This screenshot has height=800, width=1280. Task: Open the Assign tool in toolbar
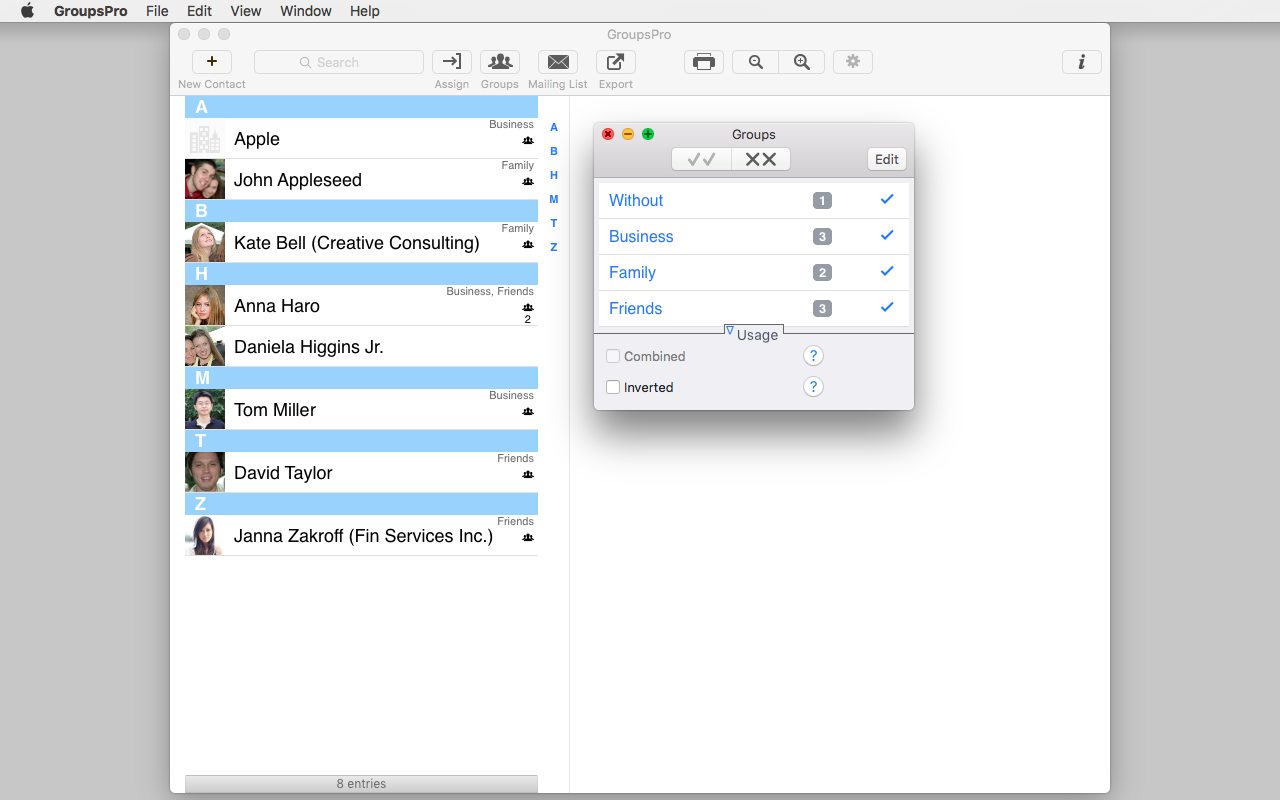pos(452,62)
